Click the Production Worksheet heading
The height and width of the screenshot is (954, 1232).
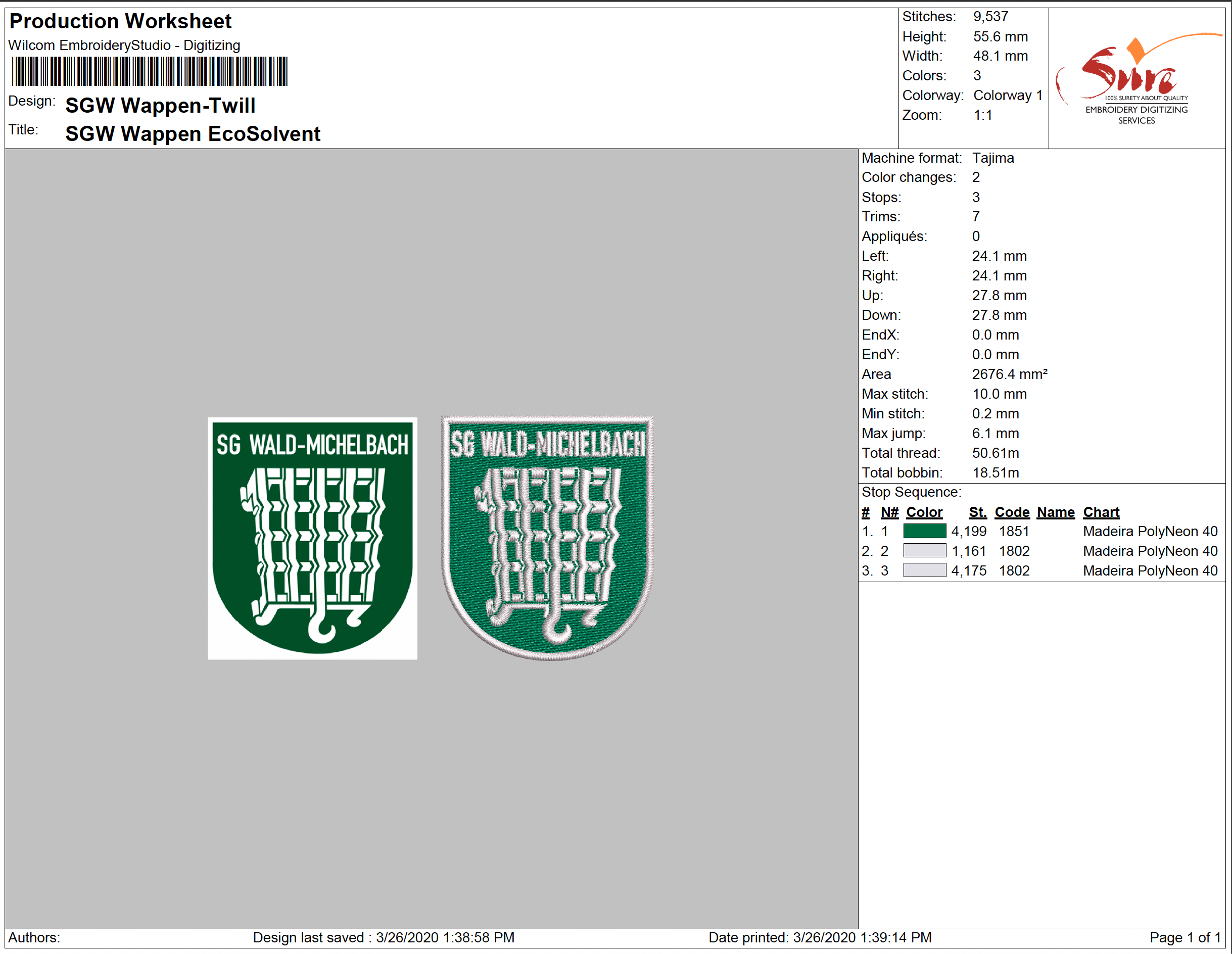(x=120, y=21)
